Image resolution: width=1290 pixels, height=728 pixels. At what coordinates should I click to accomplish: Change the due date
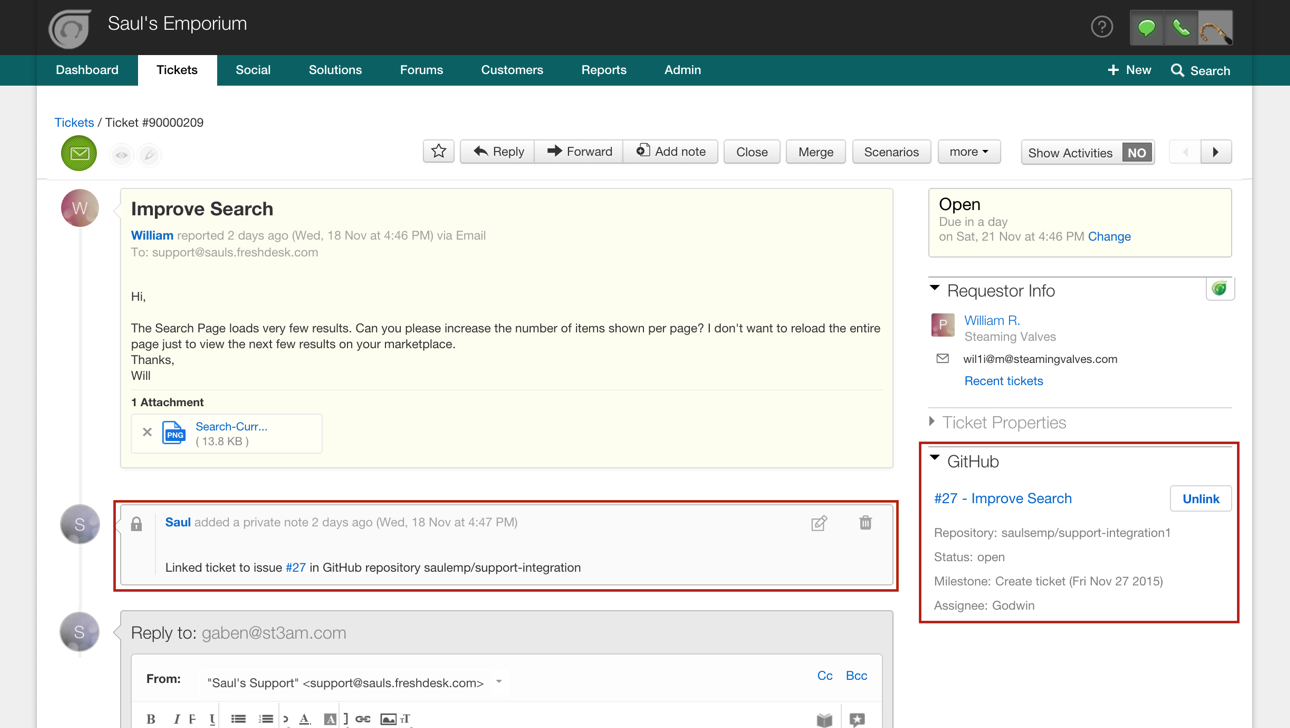(1109, 237)
